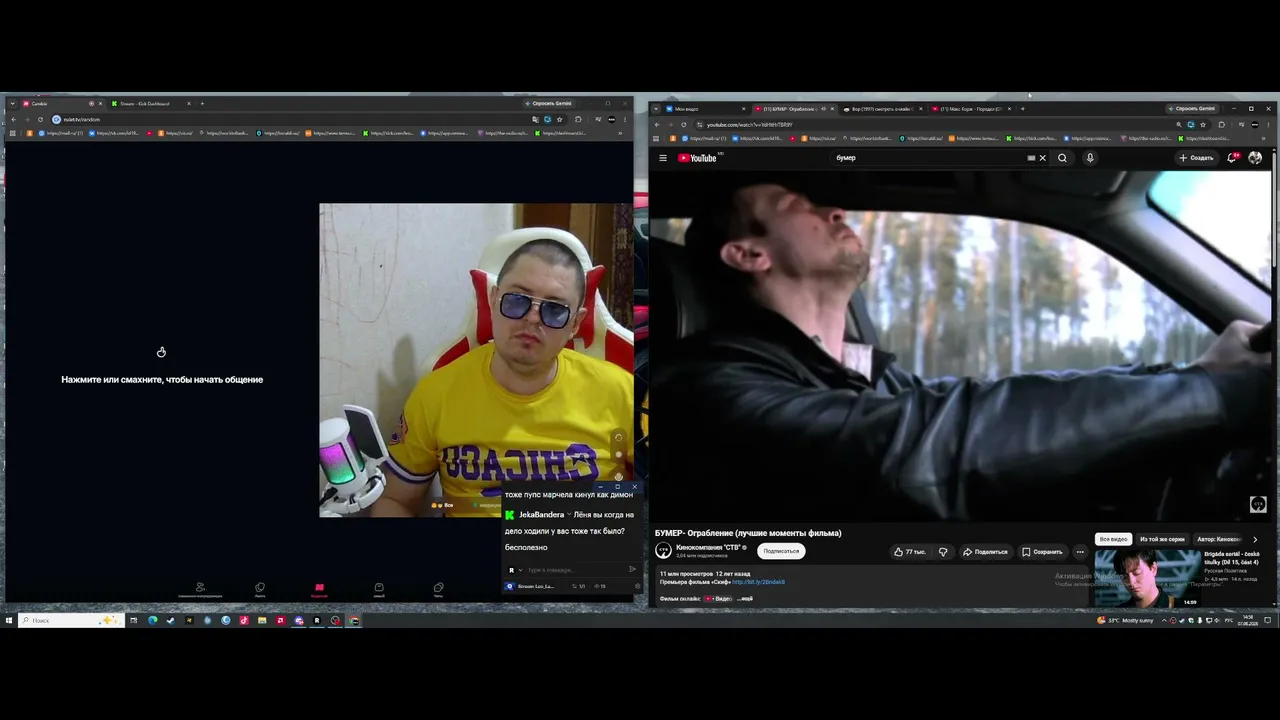Open the tab search dropdown in the right browser
1280x720 pixels.
tap(656, 108)
